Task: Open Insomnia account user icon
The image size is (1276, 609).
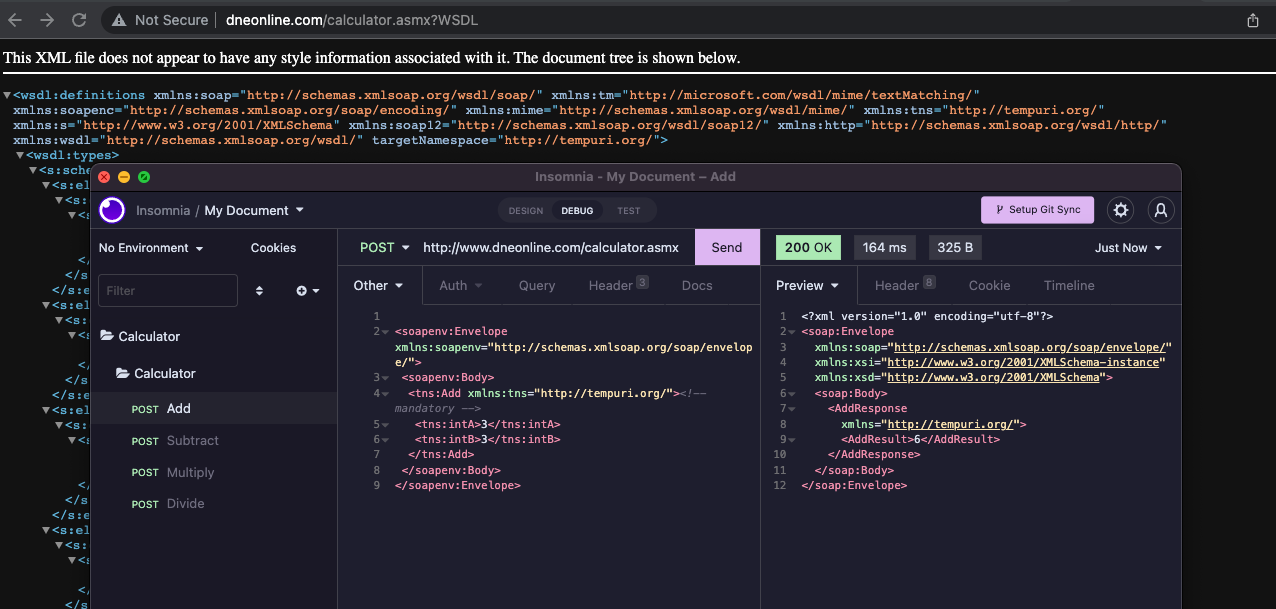Action: tap(1161, 210)
